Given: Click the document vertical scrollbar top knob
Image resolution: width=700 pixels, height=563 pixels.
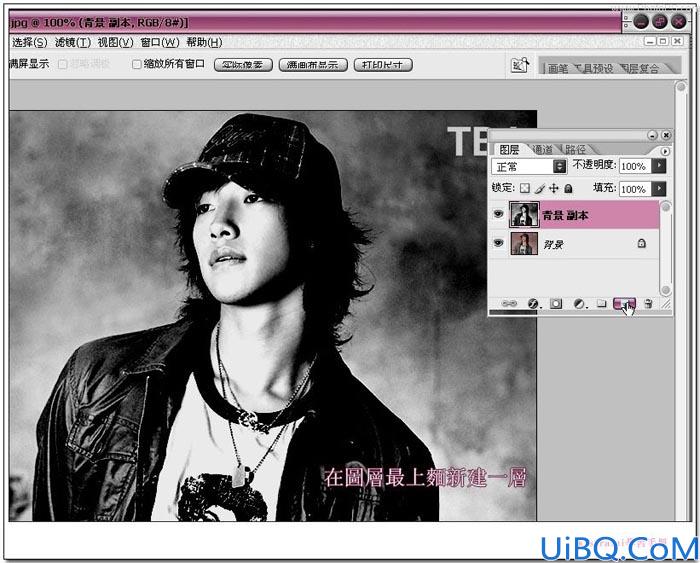Looking at the screenshot, I should tap(681, 87).
